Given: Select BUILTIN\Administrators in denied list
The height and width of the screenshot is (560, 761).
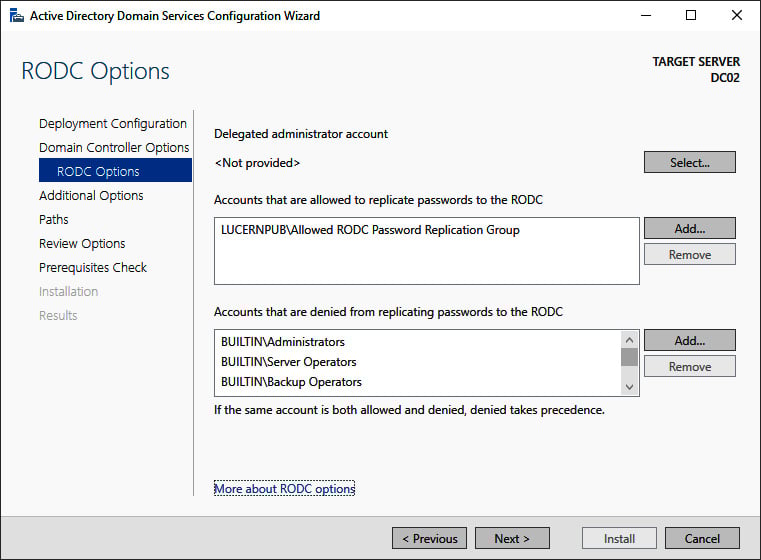Looking at the screenshot, I should pyautogui.click(x=282, y=342).
